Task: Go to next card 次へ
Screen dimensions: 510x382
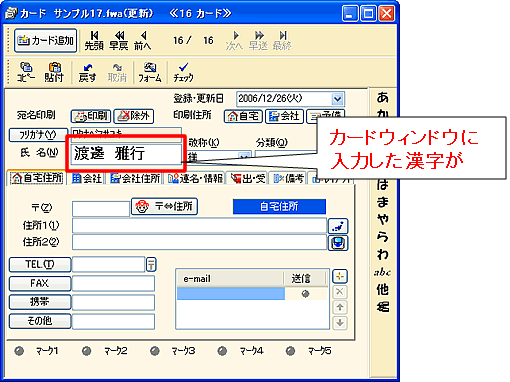Action: coord(234,41)
